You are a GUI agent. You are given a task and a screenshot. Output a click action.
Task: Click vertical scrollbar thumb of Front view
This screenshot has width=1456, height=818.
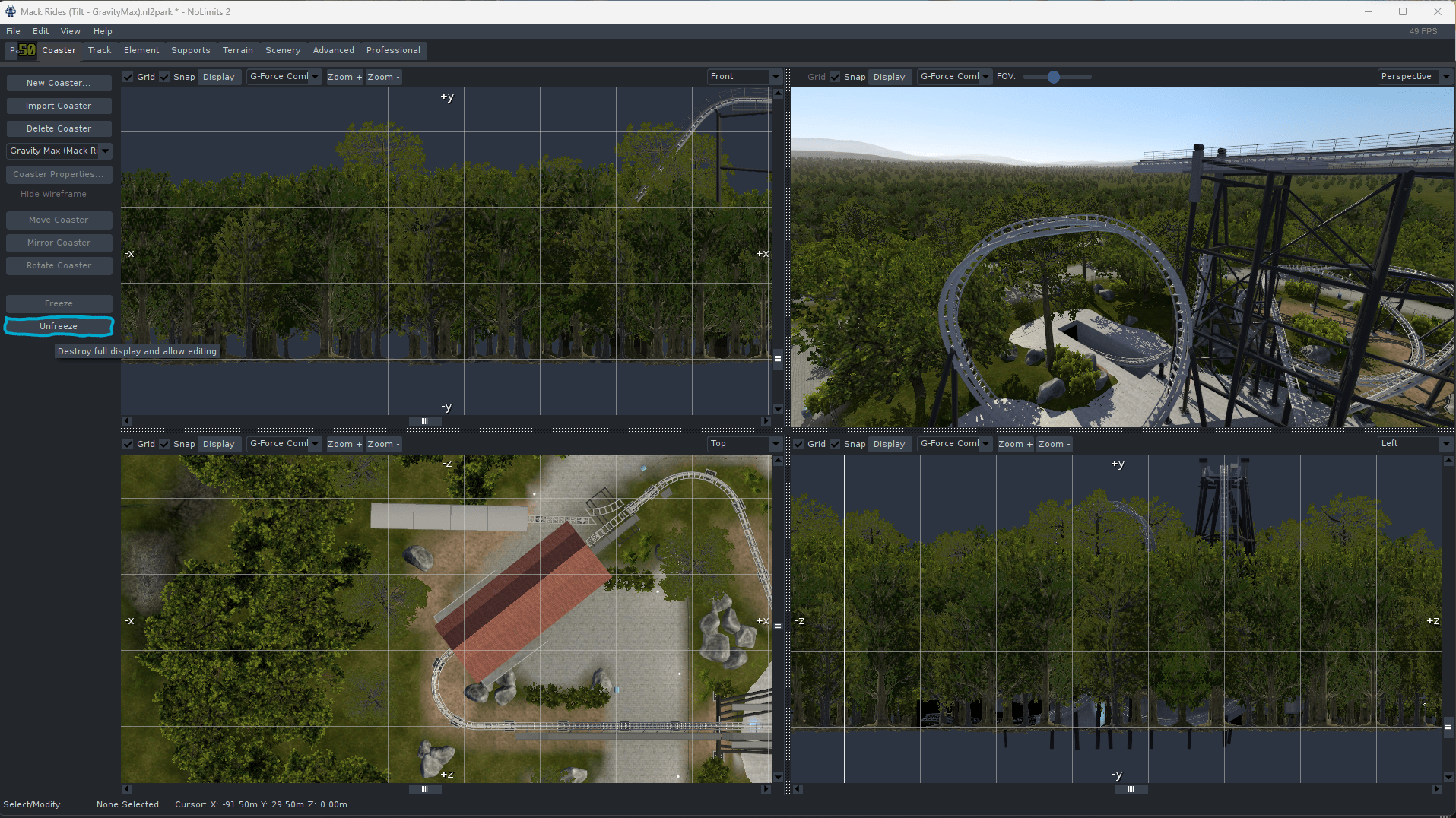tap(778, 358)
